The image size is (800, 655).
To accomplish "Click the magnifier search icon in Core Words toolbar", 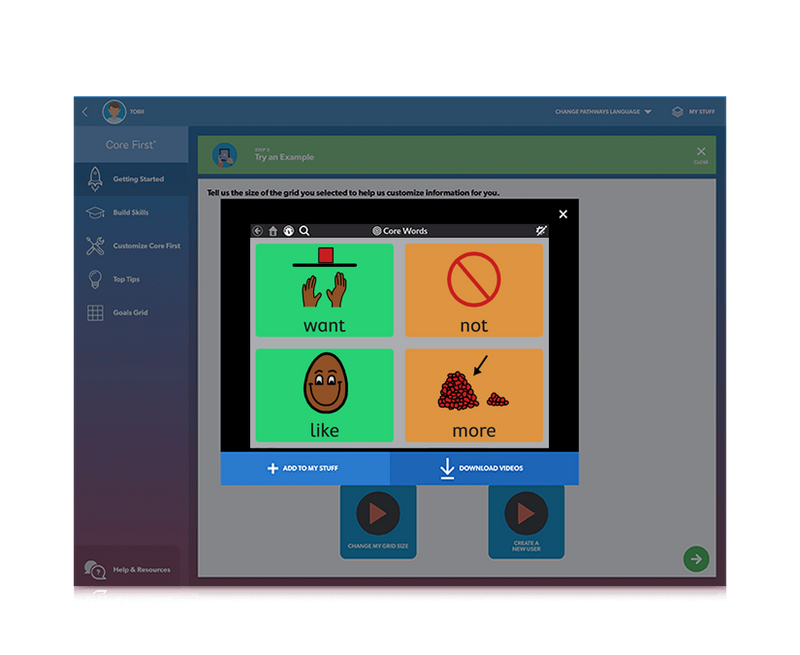I will (x=304, y=231).
